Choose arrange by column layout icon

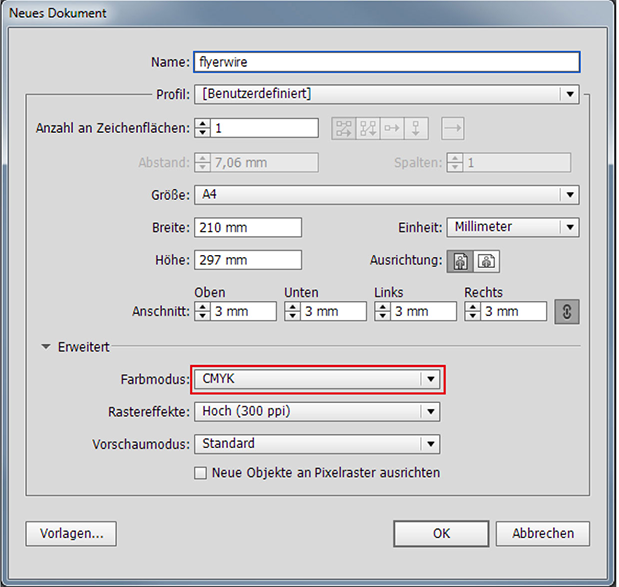coord(417,128)
